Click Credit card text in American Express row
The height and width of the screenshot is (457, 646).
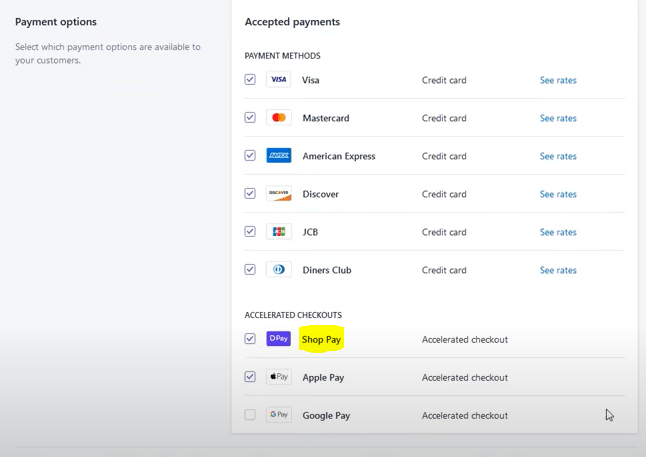pos(444,156)
